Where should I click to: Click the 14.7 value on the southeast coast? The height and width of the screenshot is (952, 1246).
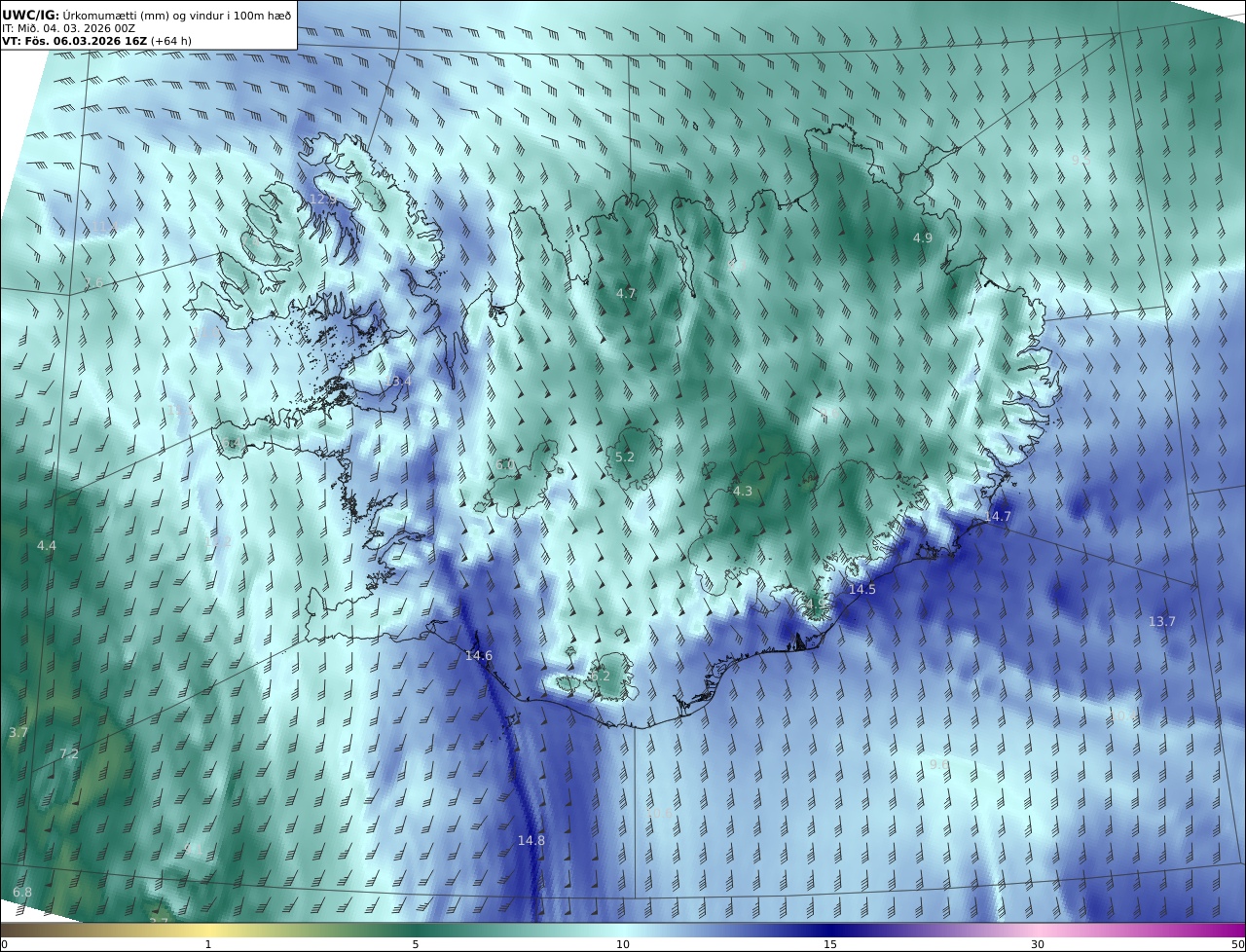(x=998, y=516)
